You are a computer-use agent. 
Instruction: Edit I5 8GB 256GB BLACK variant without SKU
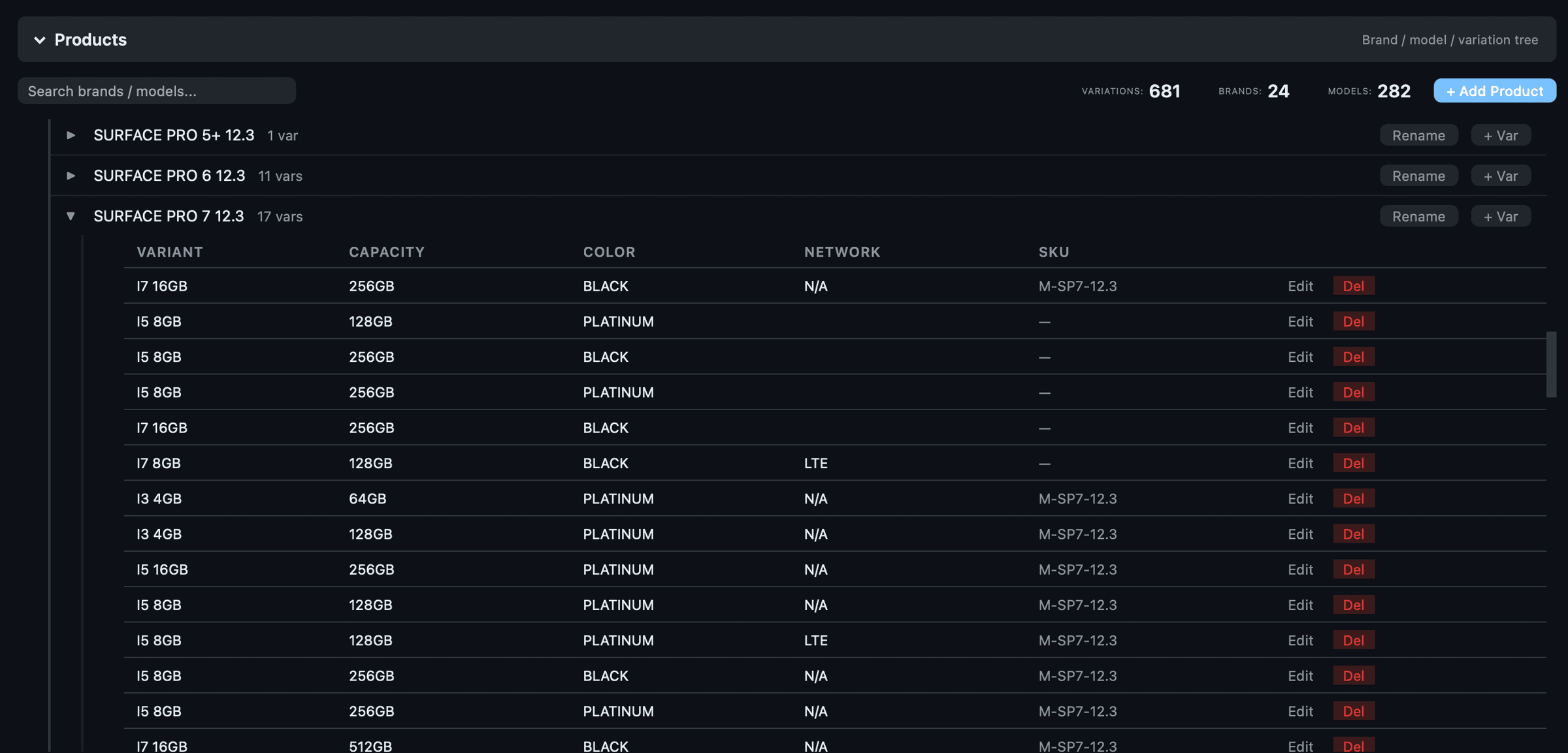[1300, 357]
